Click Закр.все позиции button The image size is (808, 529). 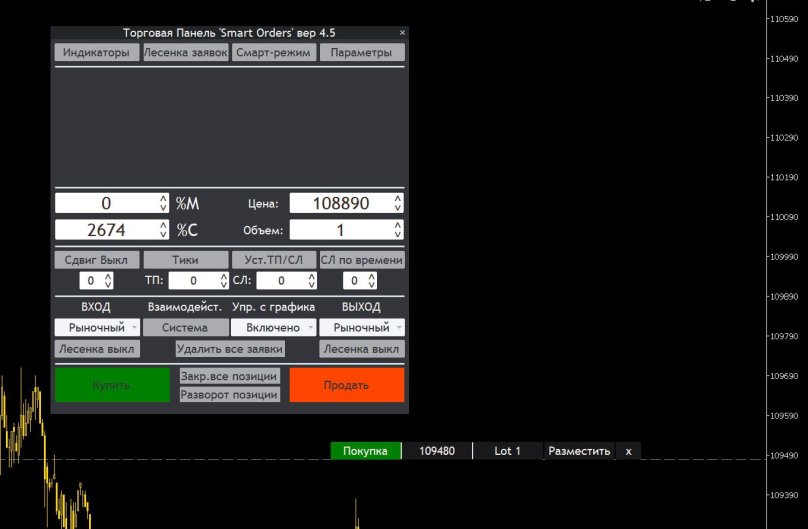[229, 377]
